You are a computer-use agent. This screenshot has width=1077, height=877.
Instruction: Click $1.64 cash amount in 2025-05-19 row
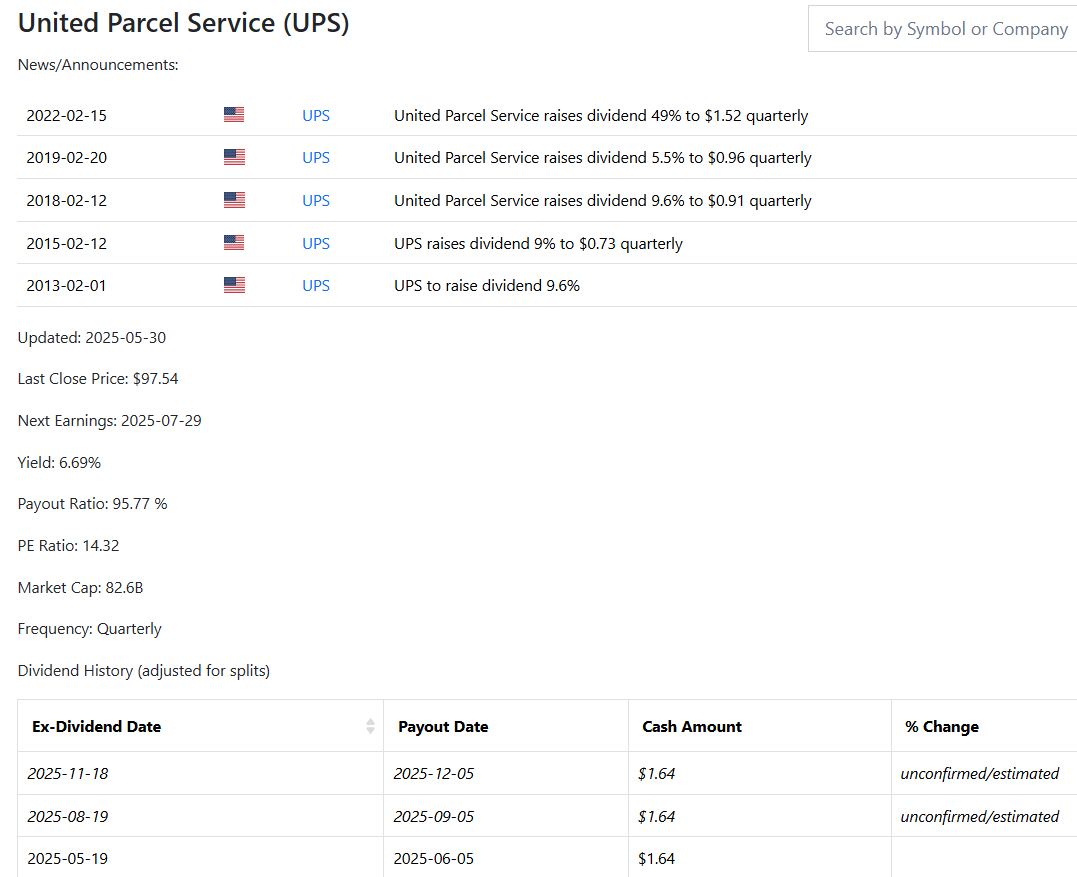(x=657, y=858)
